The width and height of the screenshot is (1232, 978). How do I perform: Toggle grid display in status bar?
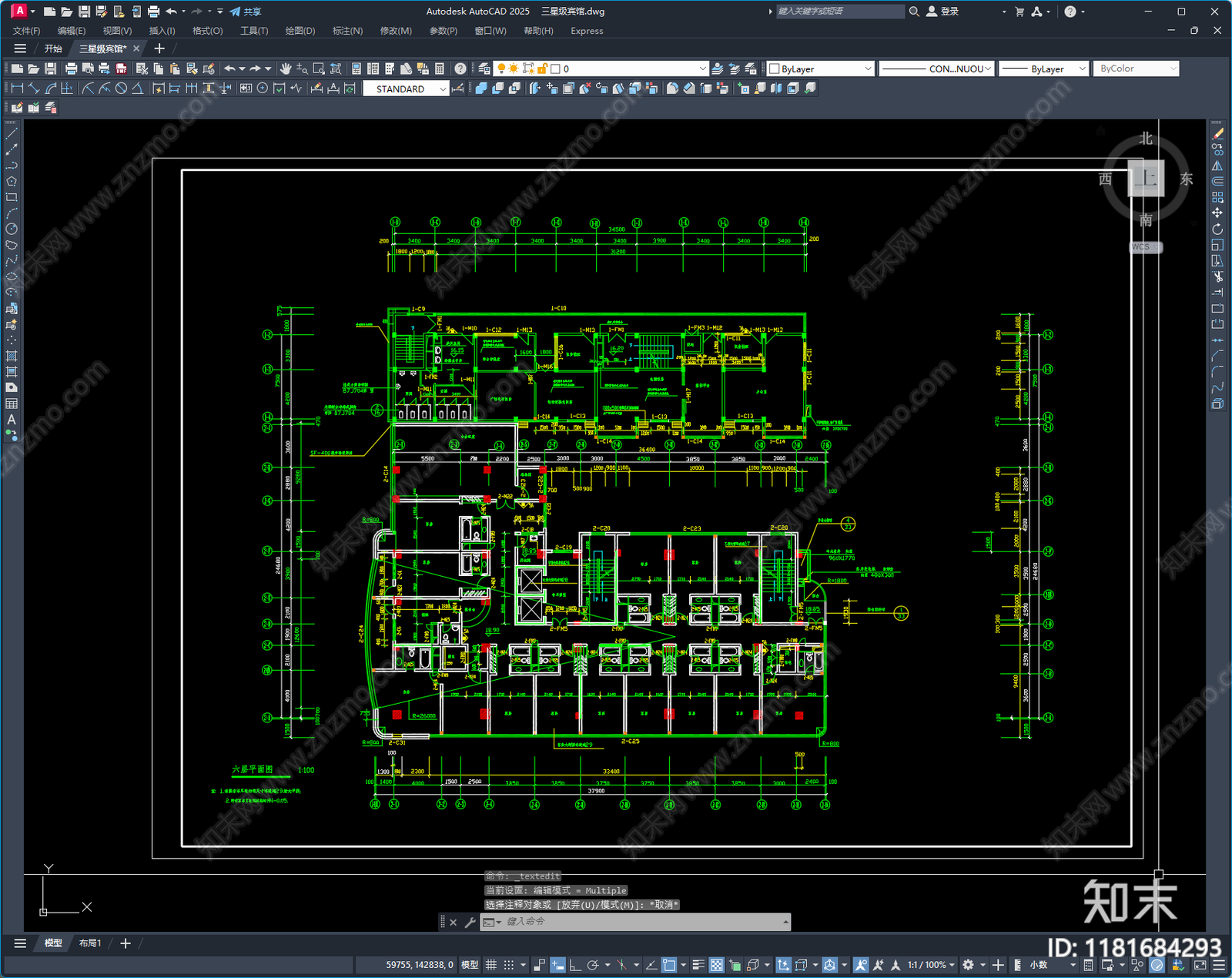(490, 965)
